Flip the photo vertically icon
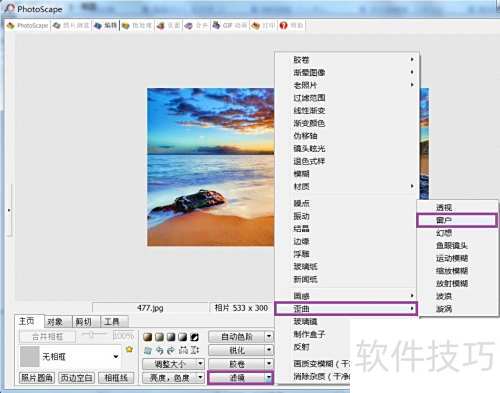This screenshot has width=500, height=393. (x=195, y=350)
